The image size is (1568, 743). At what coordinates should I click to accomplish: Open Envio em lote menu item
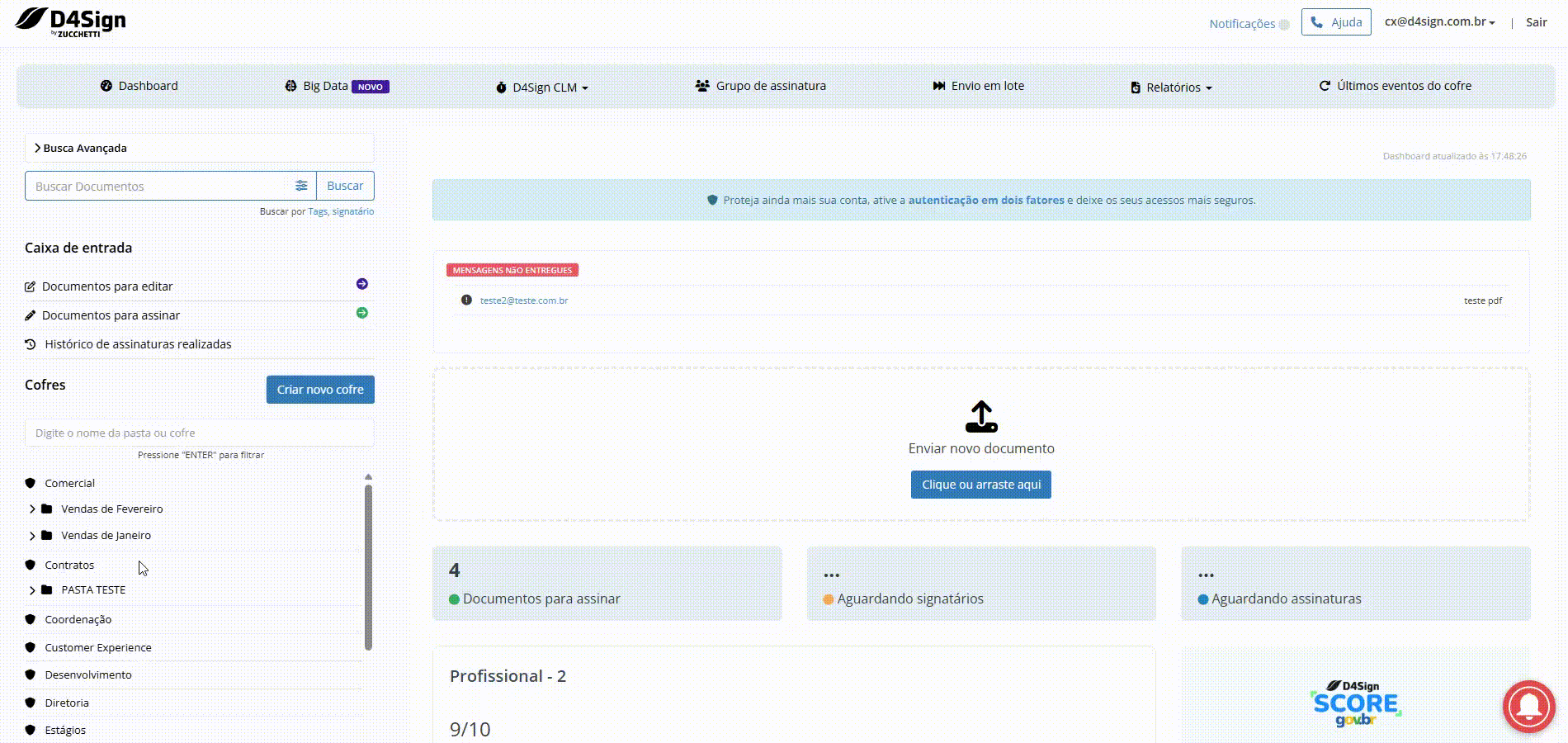coord(978,86)
